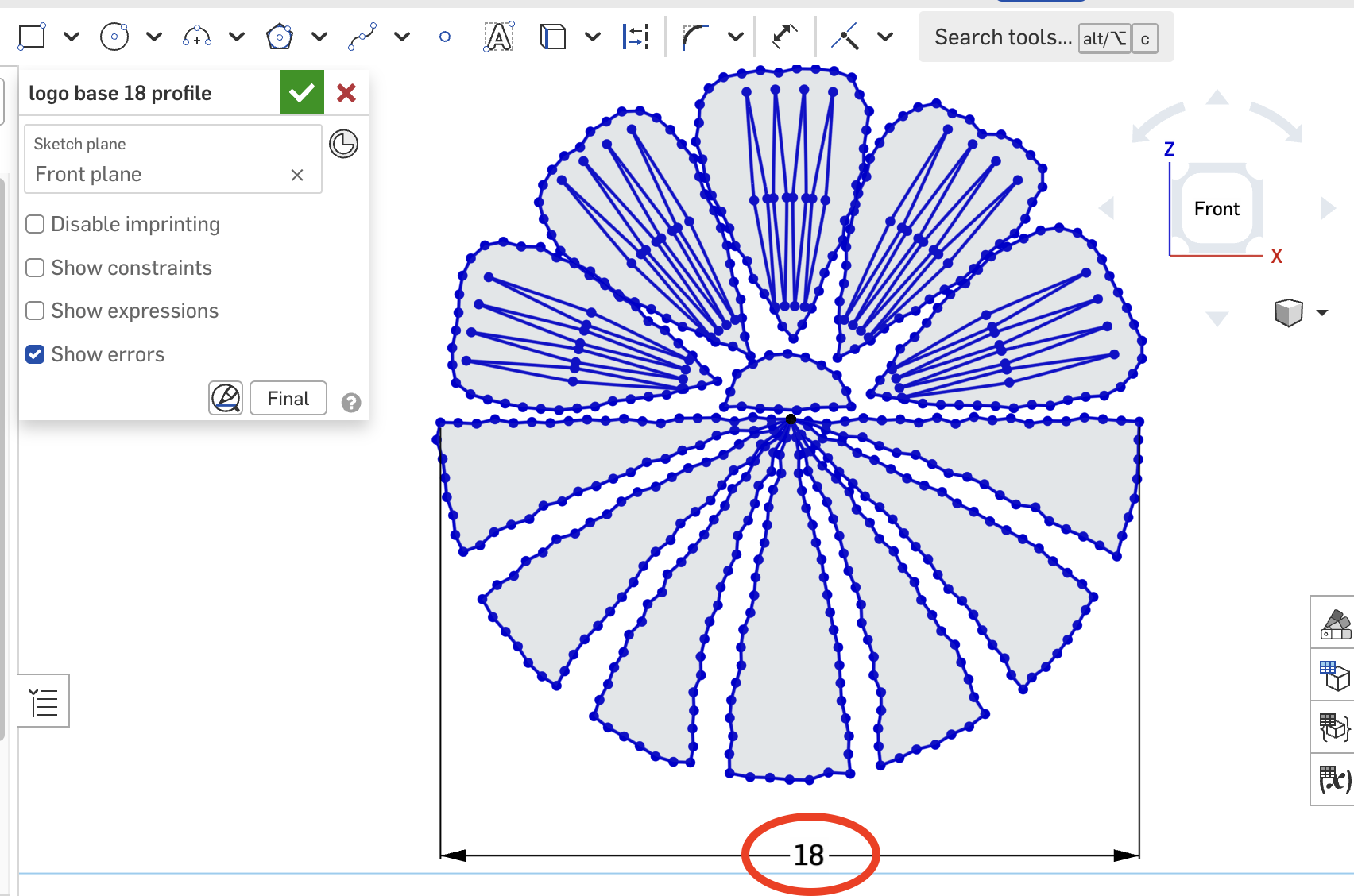Select the arc sketch tool
The width and height of the screenshot is (1354, 896).
(x=196, y=37)
